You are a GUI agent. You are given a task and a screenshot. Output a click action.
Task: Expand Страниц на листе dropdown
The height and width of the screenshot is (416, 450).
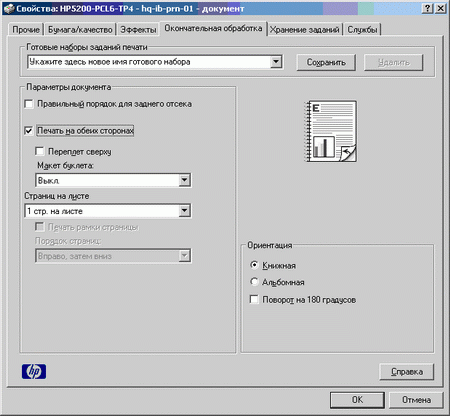coord(184,211)
